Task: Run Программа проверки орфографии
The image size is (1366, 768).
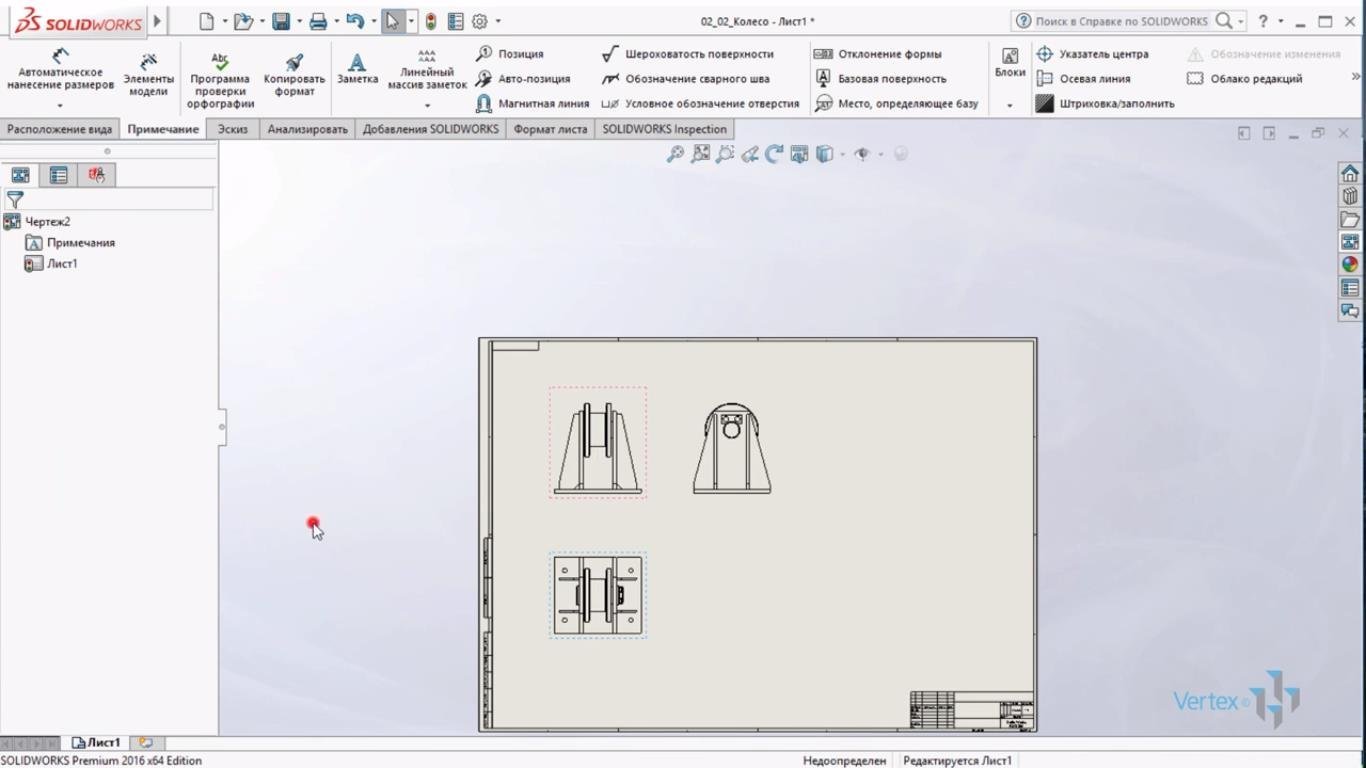Action: click(220, 80)
